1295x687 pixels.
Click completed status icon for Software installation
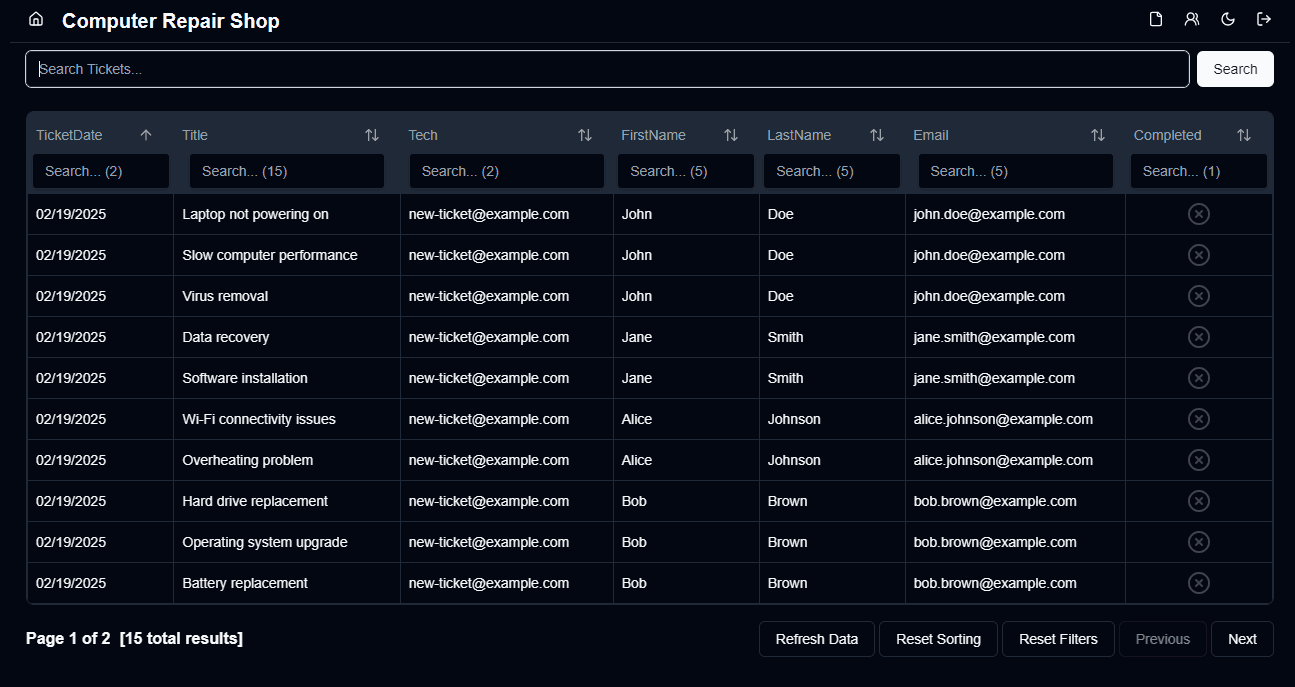tap(1199, 378)
